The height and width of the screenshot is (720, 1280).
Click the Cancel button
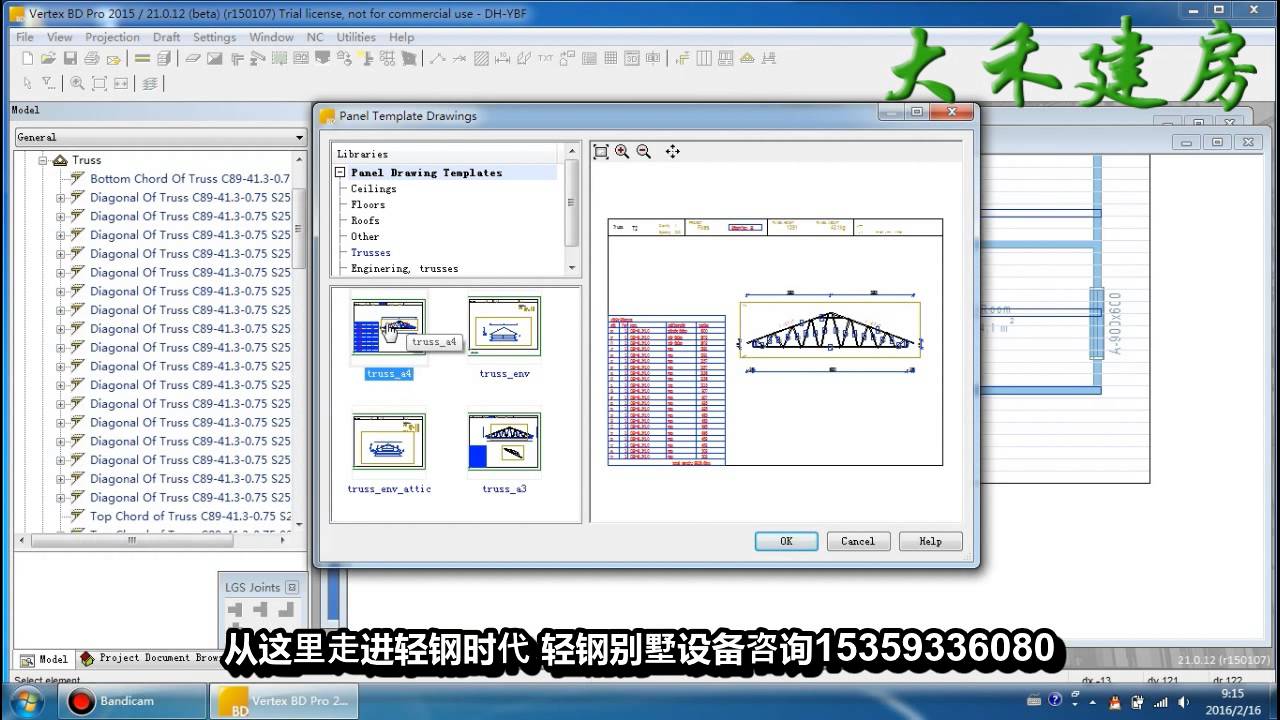pos(857,541)
